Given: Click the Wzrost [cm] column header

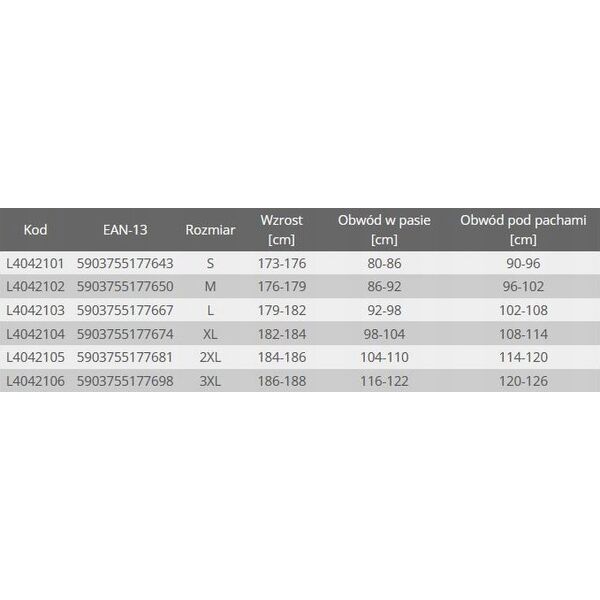Looking at the screenshot, I should (282, 230).
